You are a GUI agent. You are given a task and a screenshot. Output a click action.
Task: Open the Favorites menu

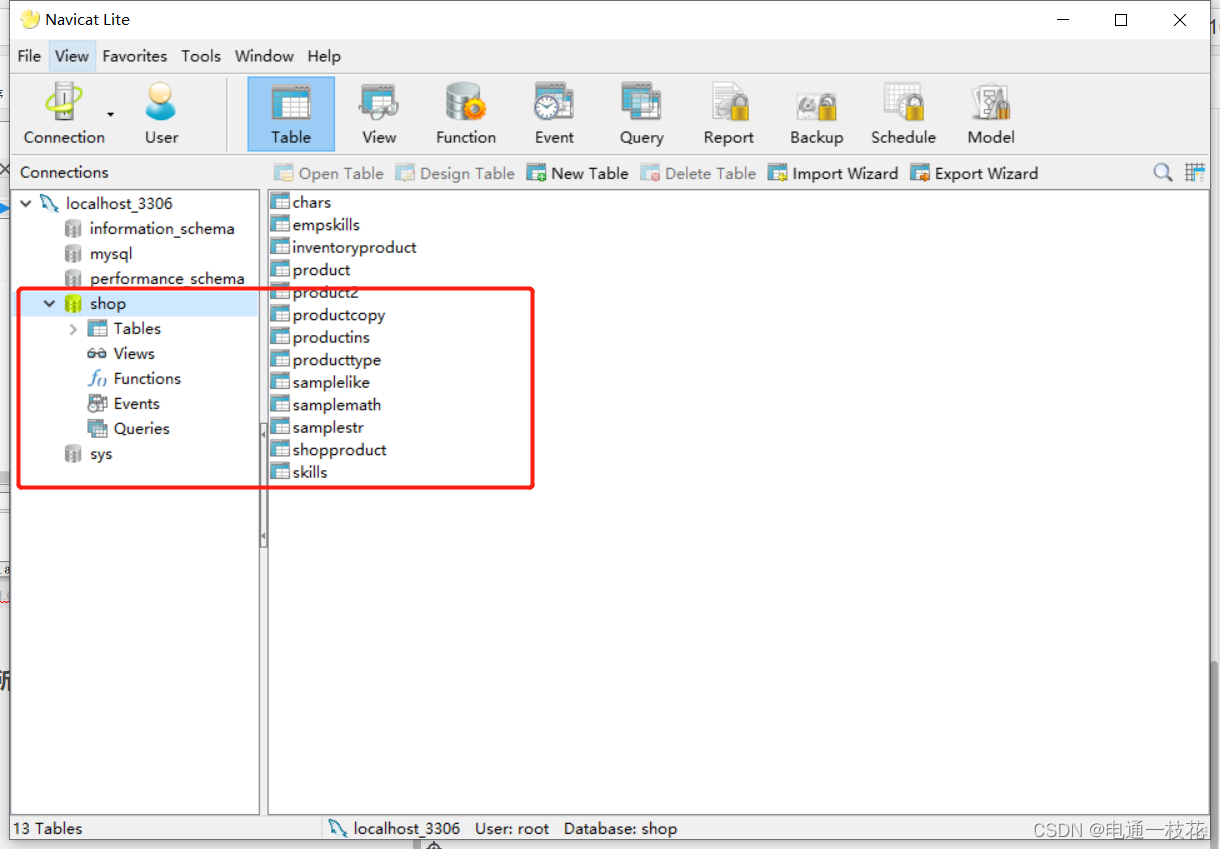pyautogui.click(x=135, y=56)
